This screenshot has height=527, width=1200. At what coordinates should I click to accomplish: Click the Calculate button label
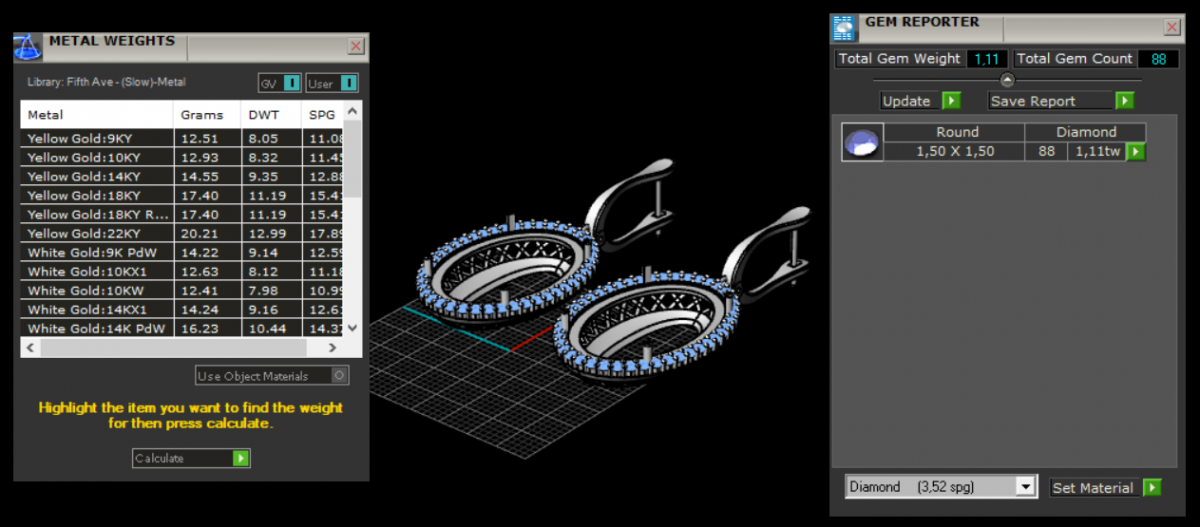click(x=160, y=458)
